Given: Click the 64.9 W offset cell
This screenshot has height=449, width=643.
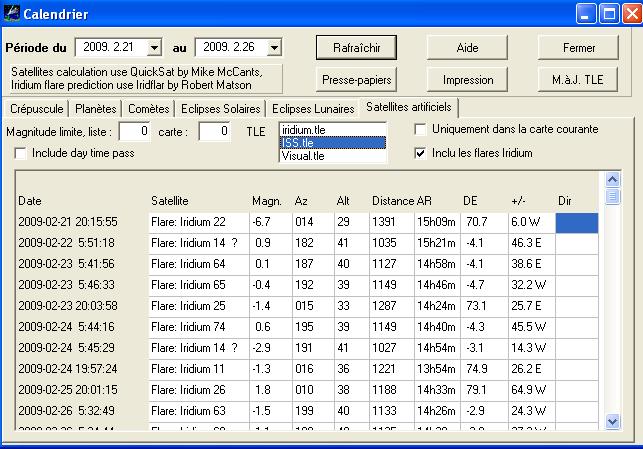Looking at the screenshot, I should click(532, 390).
